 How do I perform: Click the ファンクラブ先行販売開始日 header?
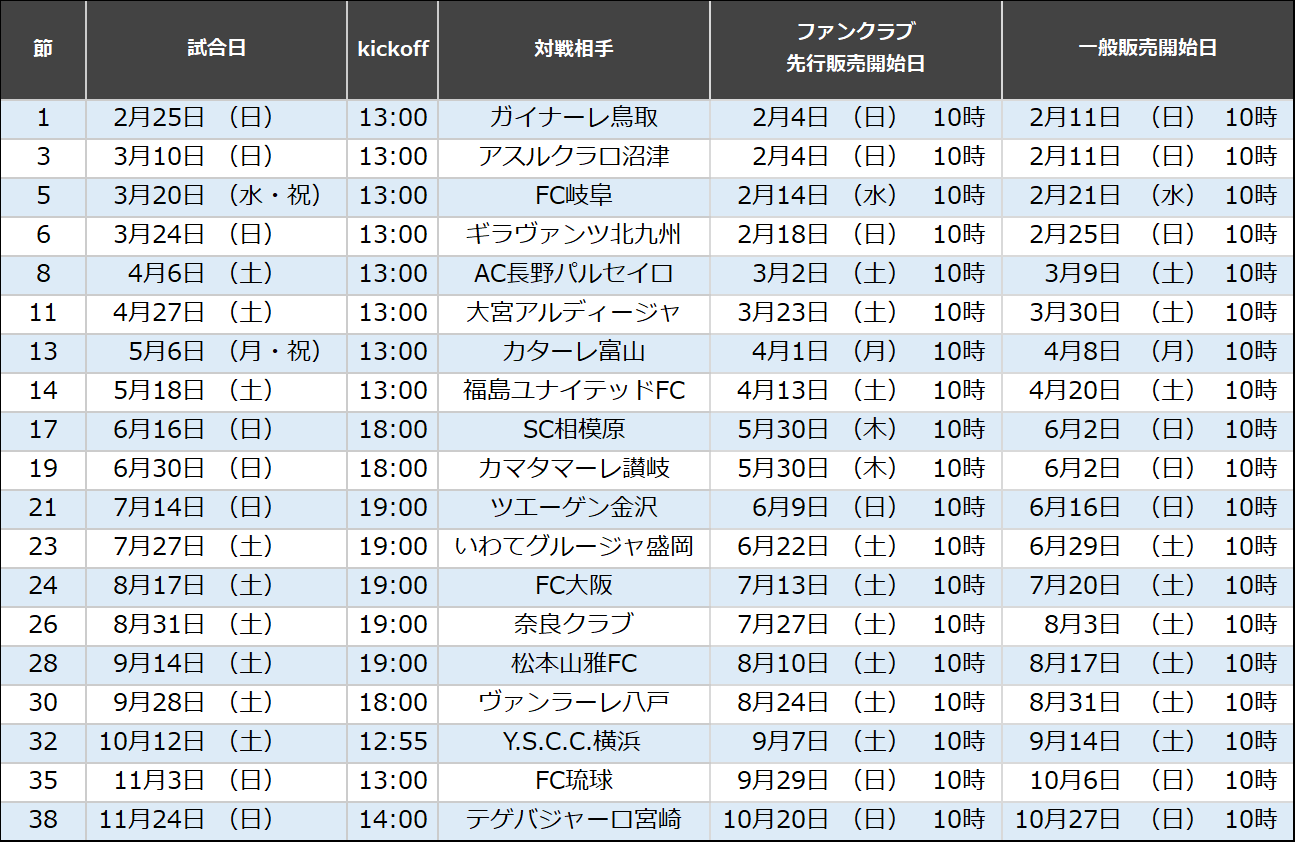(x=856, y=48)
